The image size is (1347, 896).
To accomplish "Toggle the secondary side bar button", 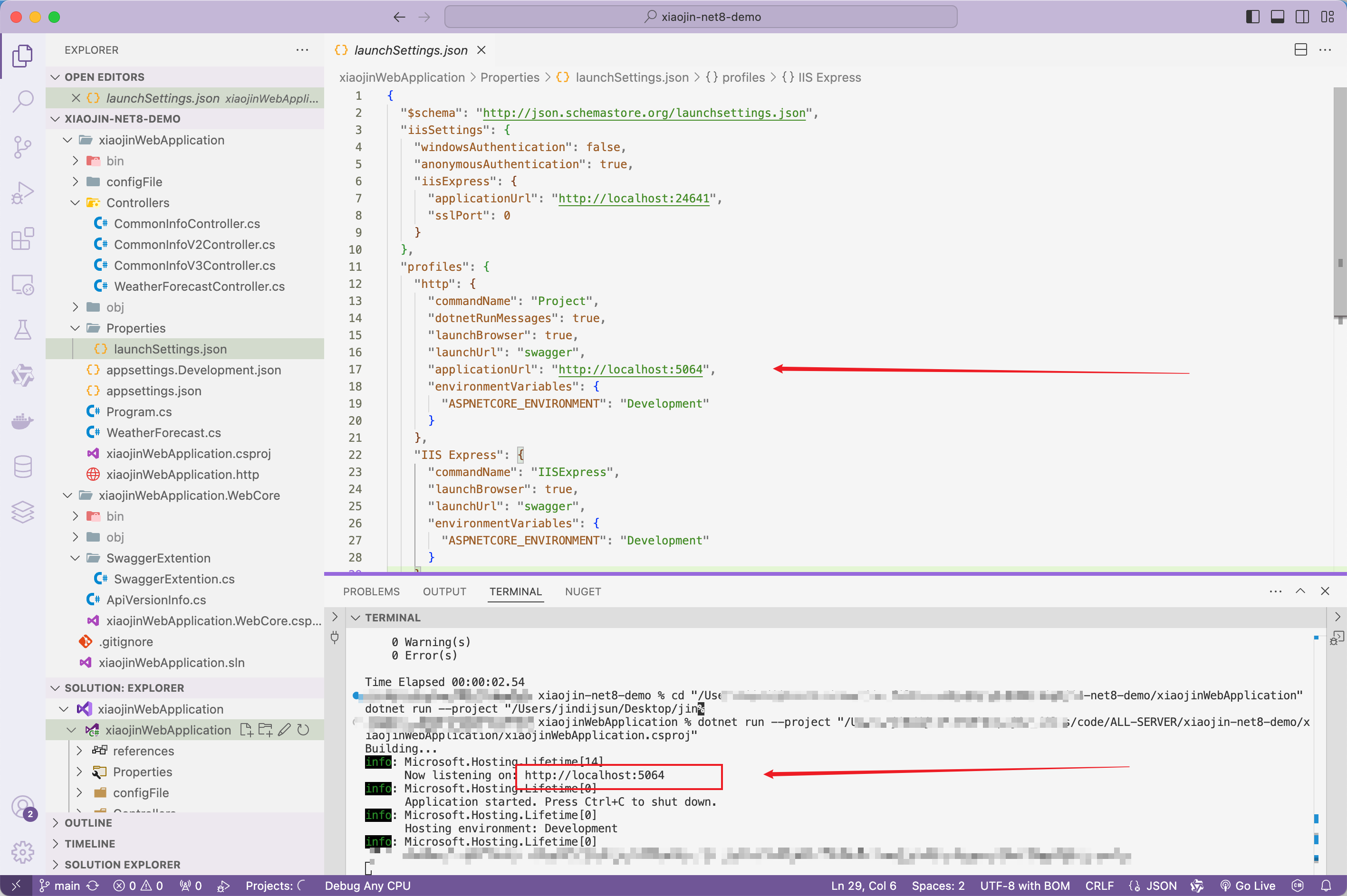I will [1302, 17].
